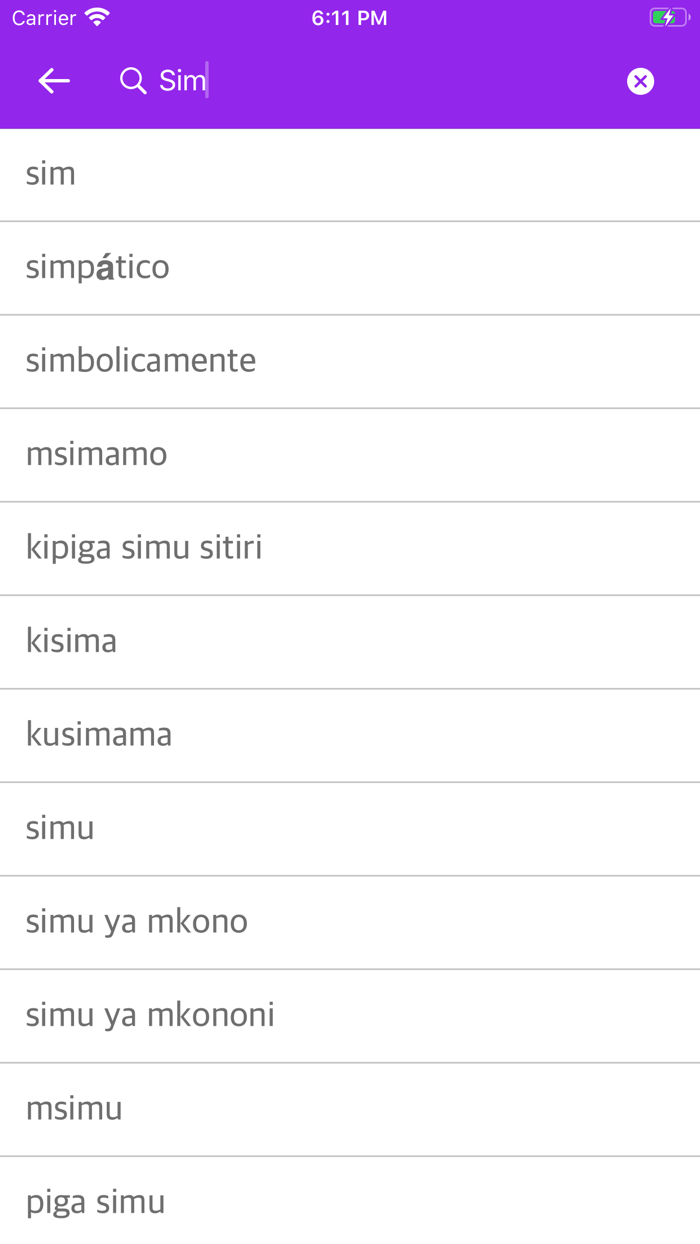
Task: Tap the Wi-Fi icon in the status bar
Action: point(95,16)
